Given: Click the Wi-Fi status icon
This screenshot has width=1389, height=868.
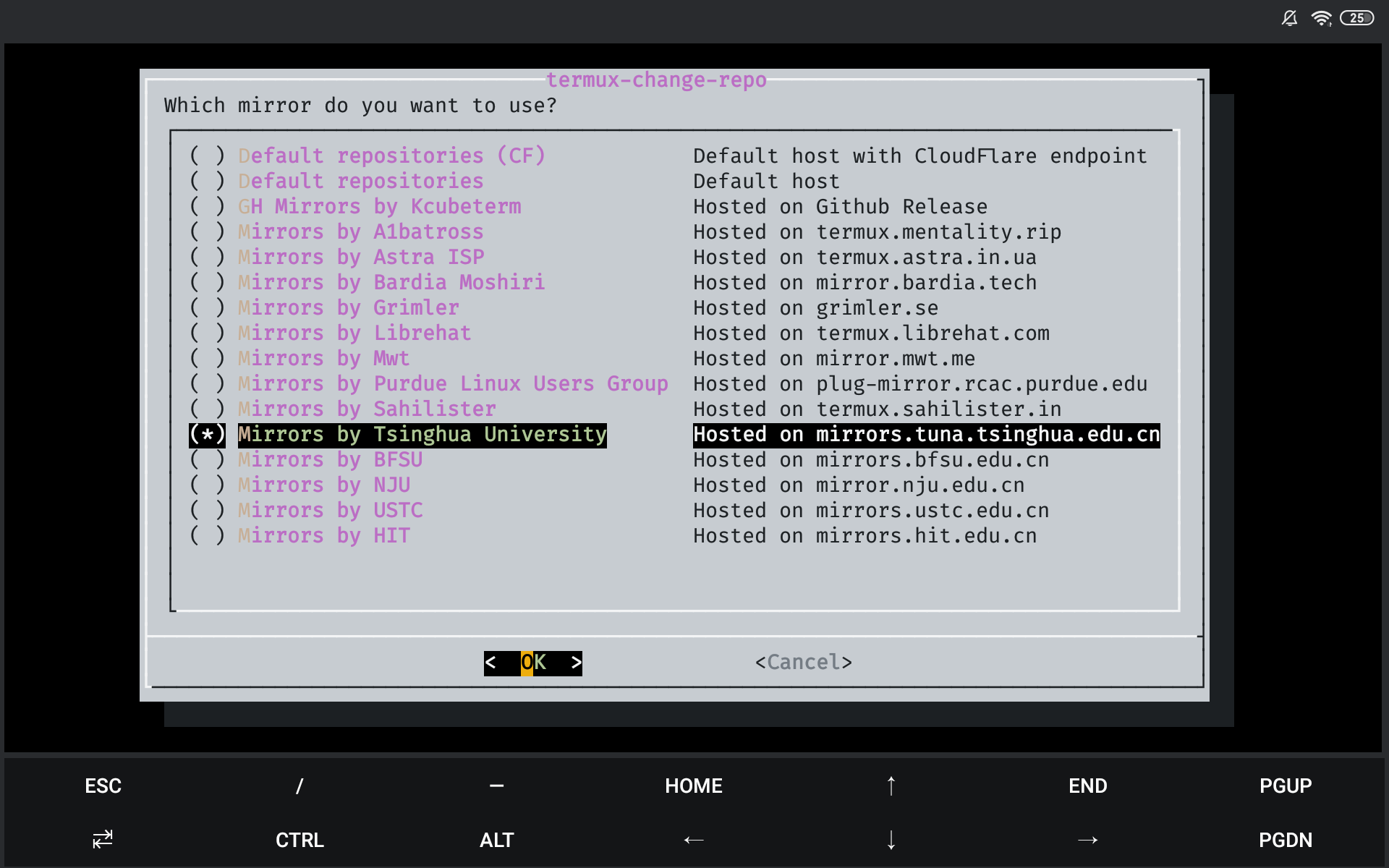Looking at the screenshot, I should point(1322,18).
